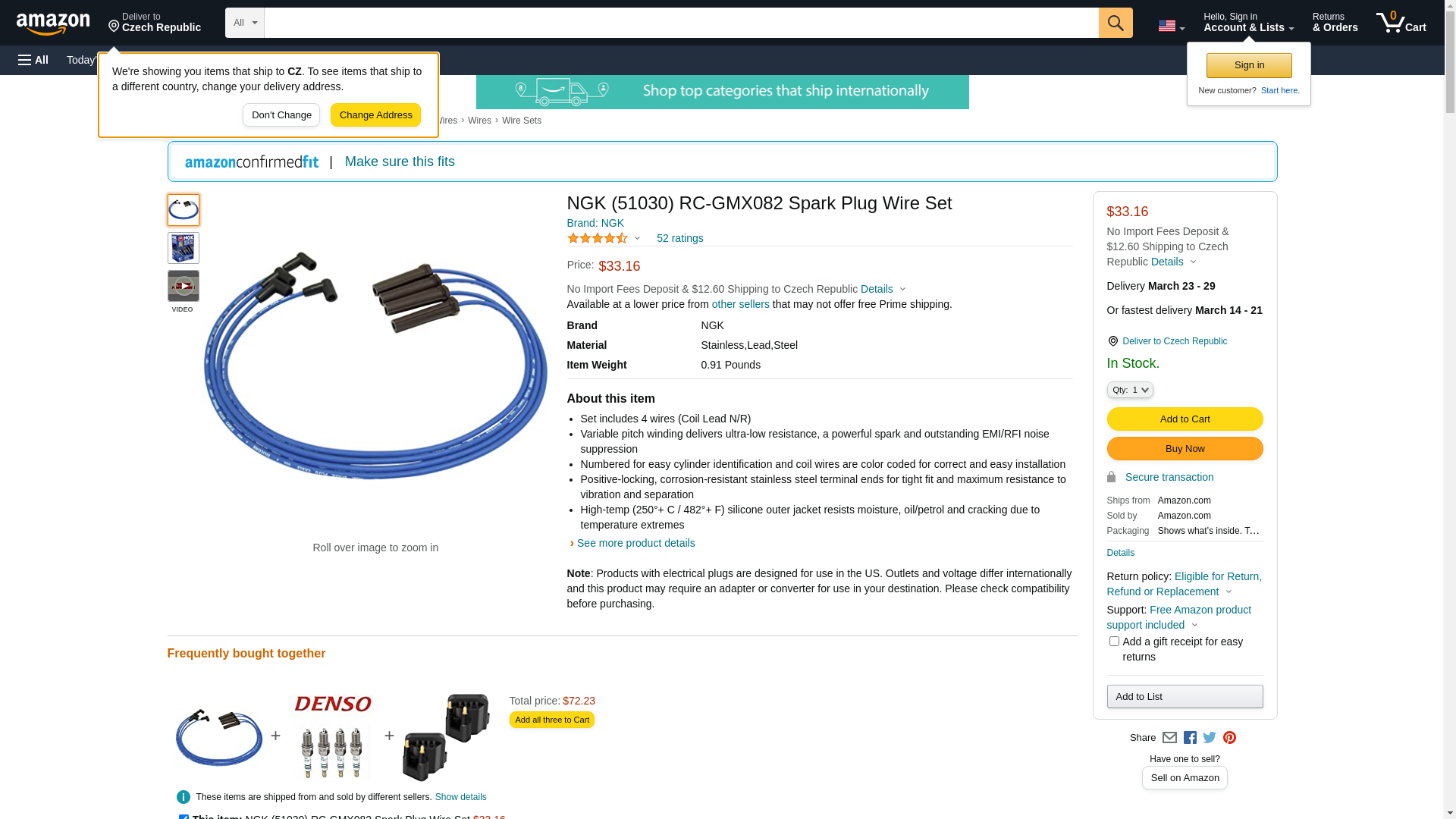Share on Facebook icon
1456x819 pixels.
point(1190,738)
